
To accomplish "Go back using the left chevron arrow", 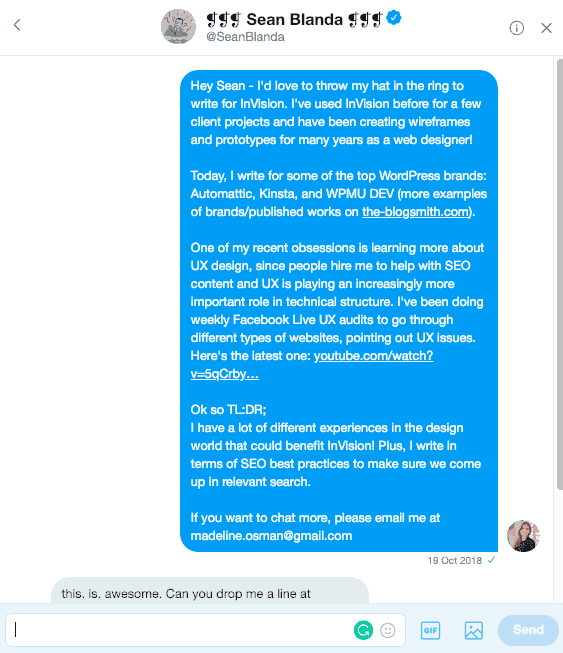I will pyautogui.click(x=17, y=25).
